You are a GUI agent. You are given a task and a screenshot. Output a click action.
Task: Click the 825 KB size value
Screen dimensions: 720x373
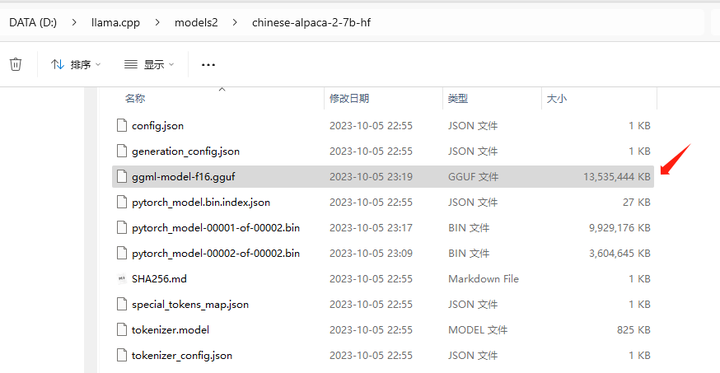click(x=634, y=330)
